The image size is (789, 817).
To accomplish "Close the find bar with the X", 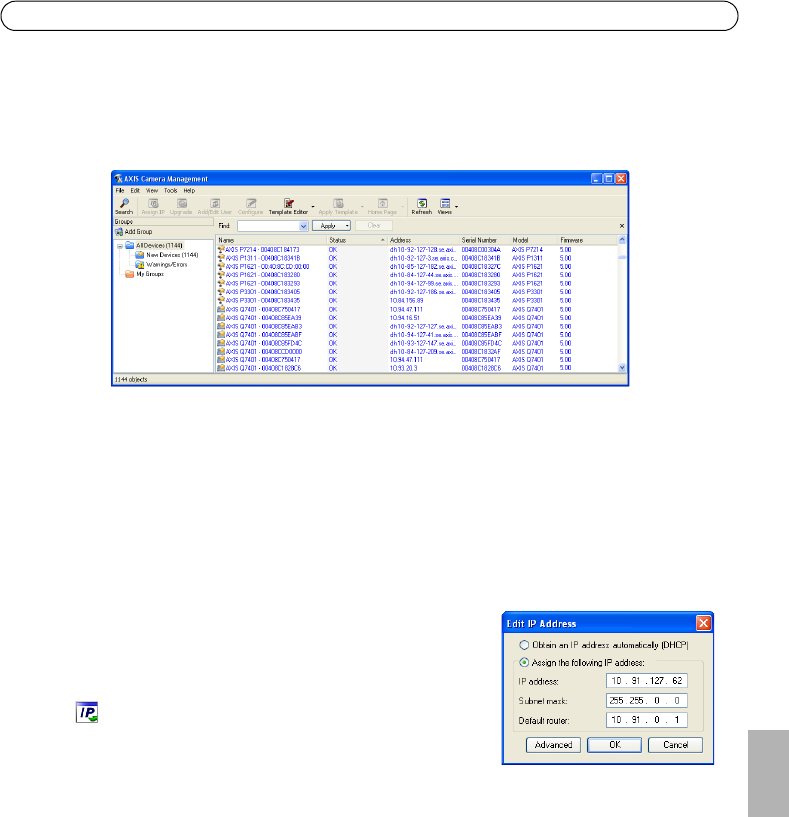I will [622, 226].
